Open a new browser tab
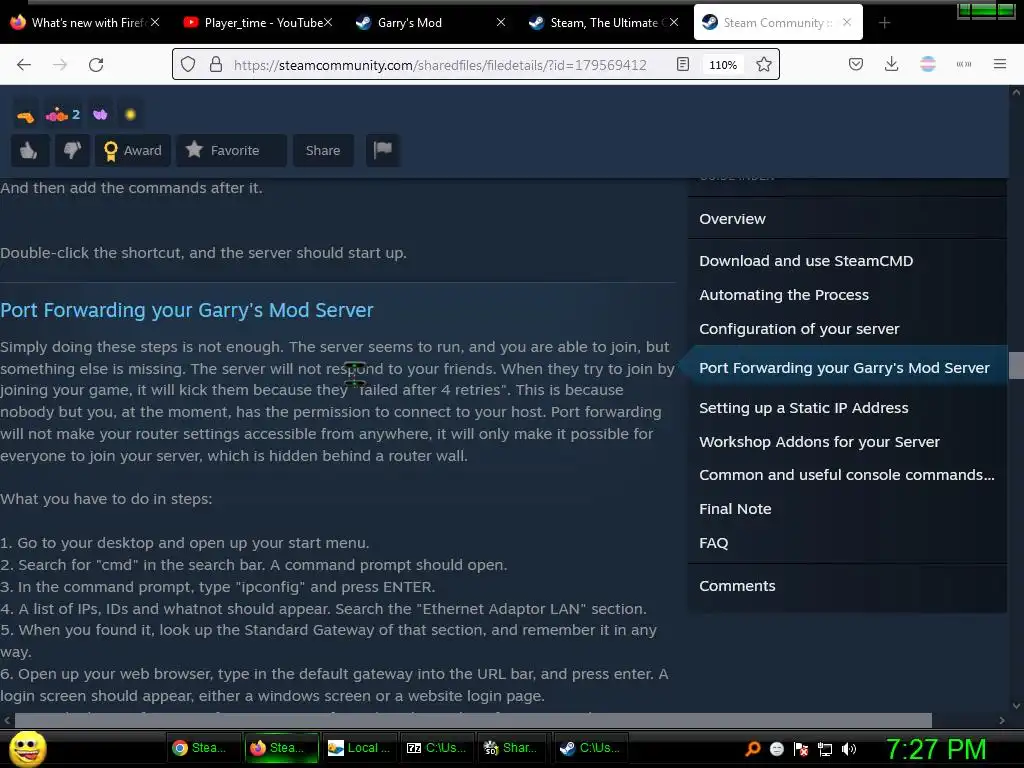1024x768 pixels. click(884, 23)
